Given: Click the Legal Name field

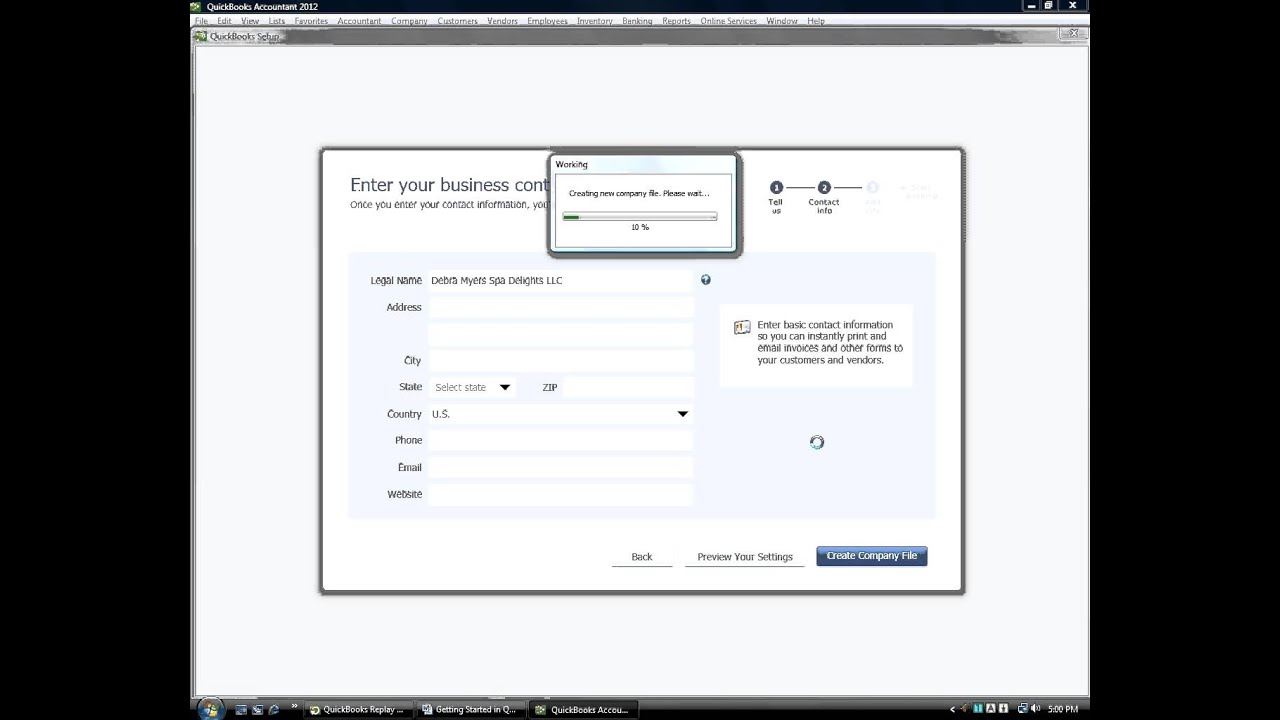Looking at the screenshot, I should 561,281.
